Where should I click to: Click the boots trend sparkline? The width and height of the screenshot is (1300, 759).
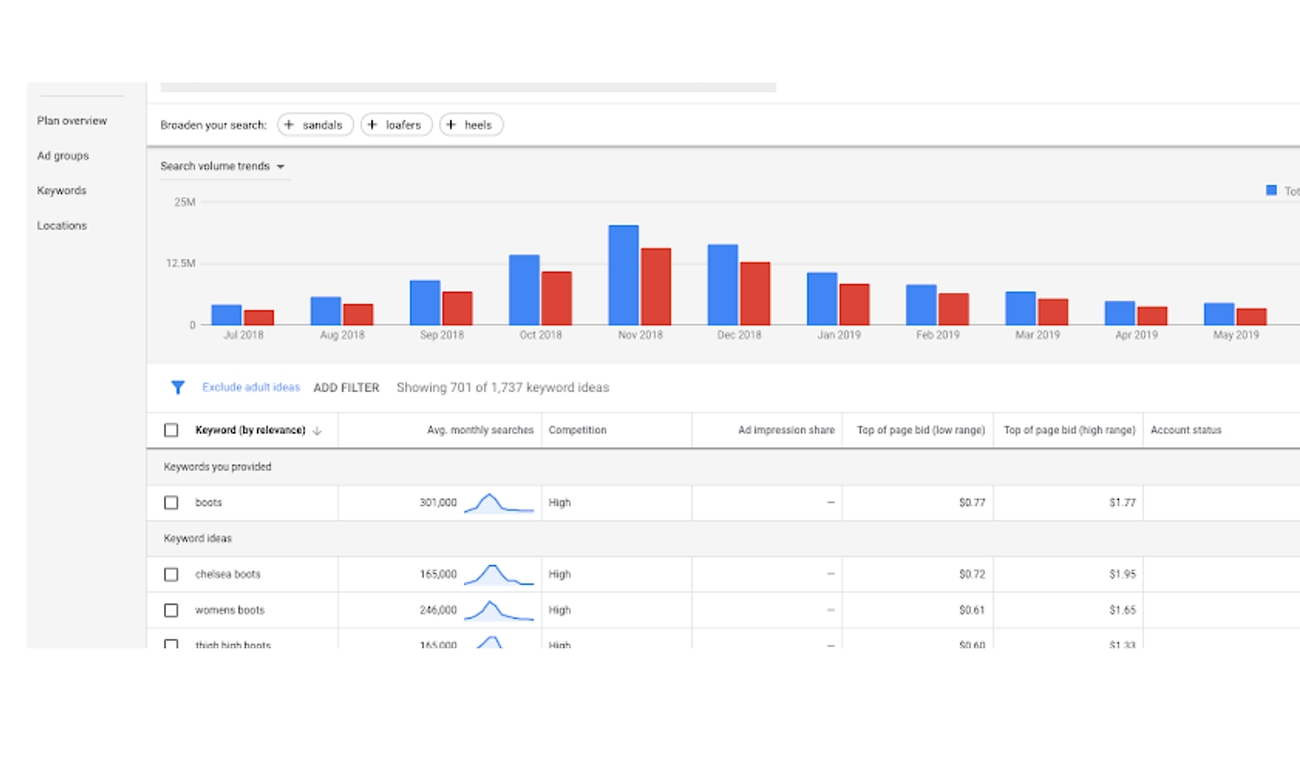point(499,503)
